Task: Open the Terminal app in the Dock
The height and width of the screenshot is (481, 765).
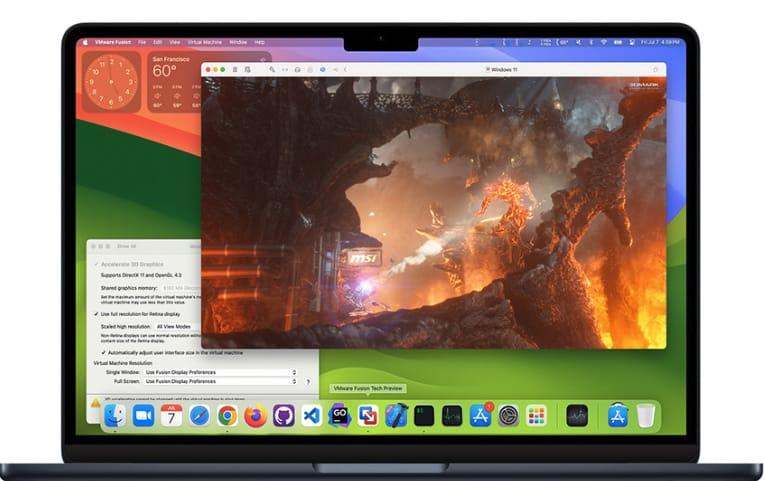Action: 424,416
